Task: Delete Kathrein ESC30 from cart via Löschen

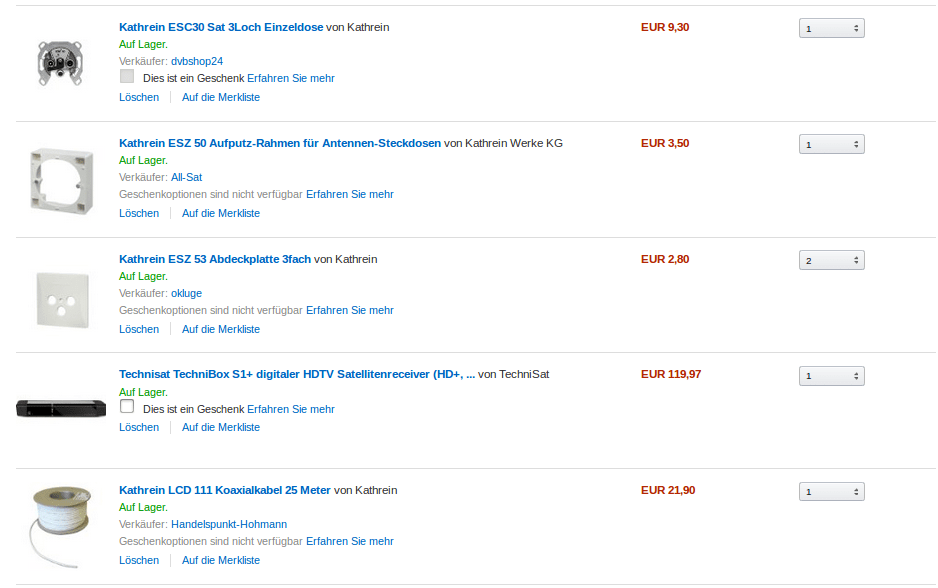Action: pos(139,97)
